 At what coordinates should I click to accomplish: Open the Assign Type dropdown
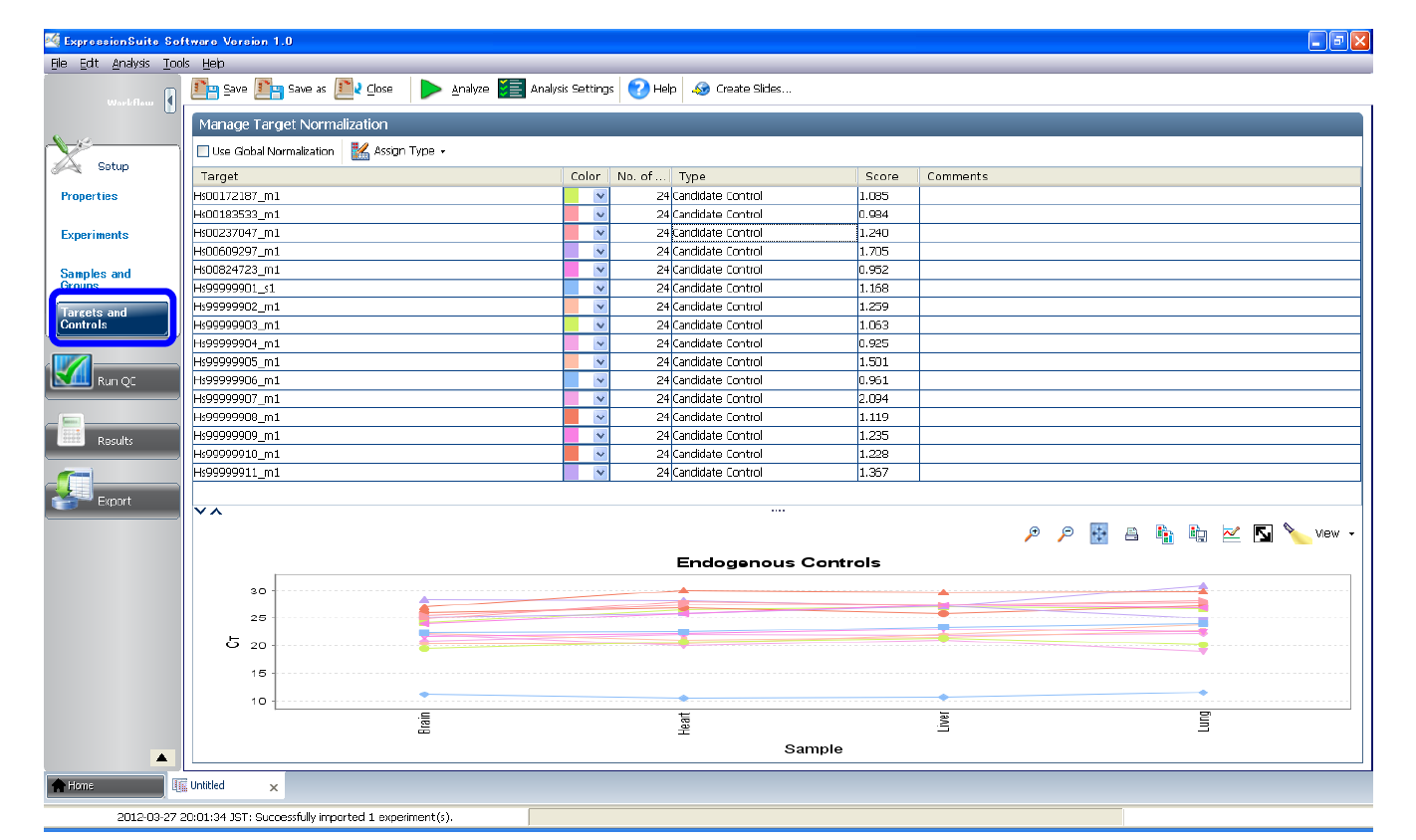tap(398, 151)
